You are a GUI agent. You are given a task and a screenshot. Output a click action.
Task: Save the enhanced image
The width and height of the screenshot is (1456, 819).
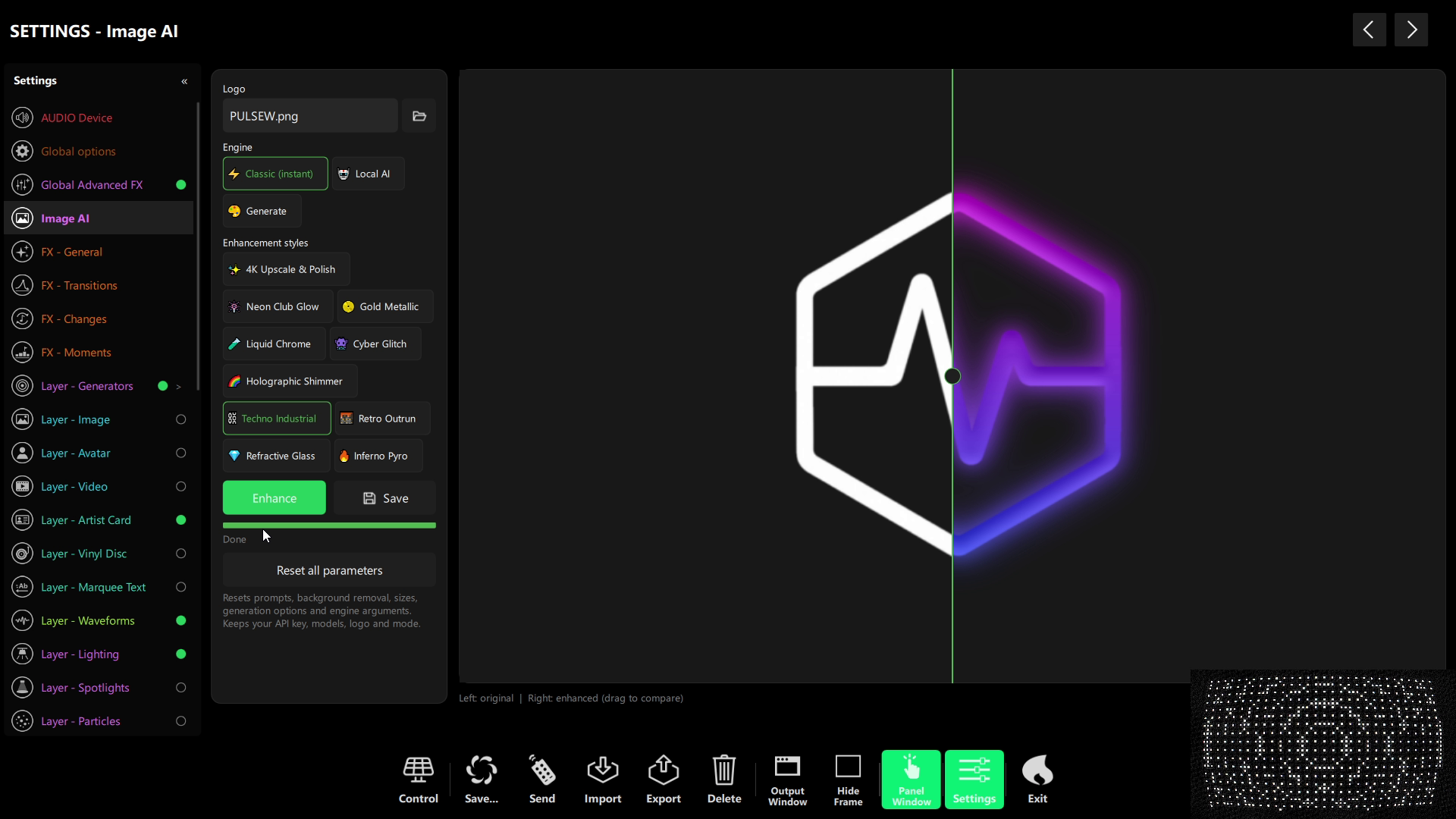(384, 498)
